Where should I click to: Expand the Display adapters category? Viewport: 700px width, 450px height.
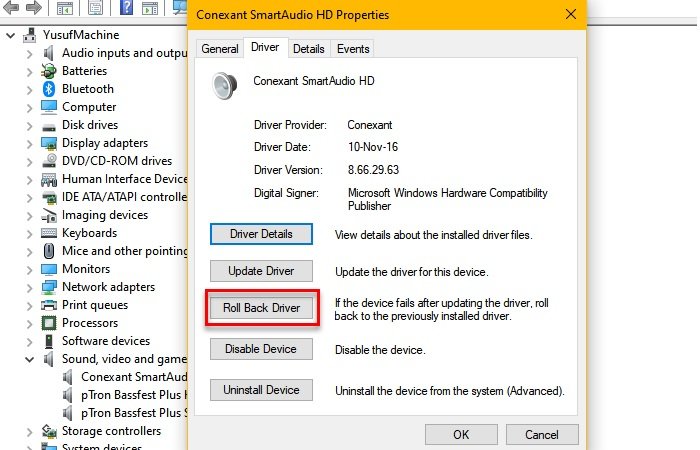coord(29,143)
